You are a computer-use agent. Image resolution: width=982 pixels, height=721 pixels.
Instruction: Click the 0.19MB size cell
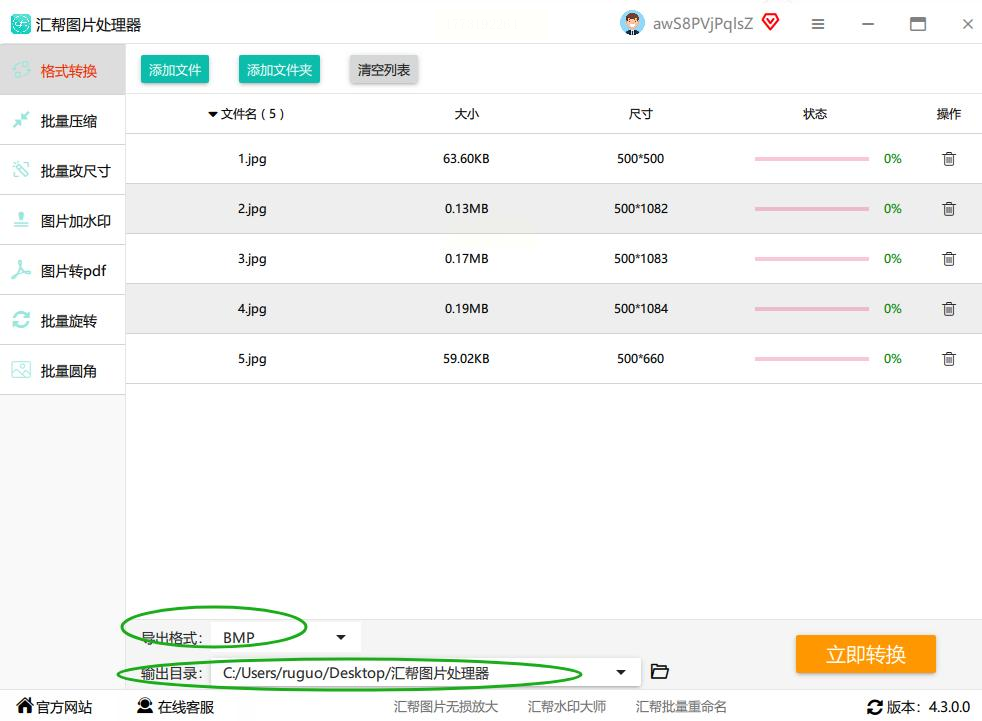(467, 309)
